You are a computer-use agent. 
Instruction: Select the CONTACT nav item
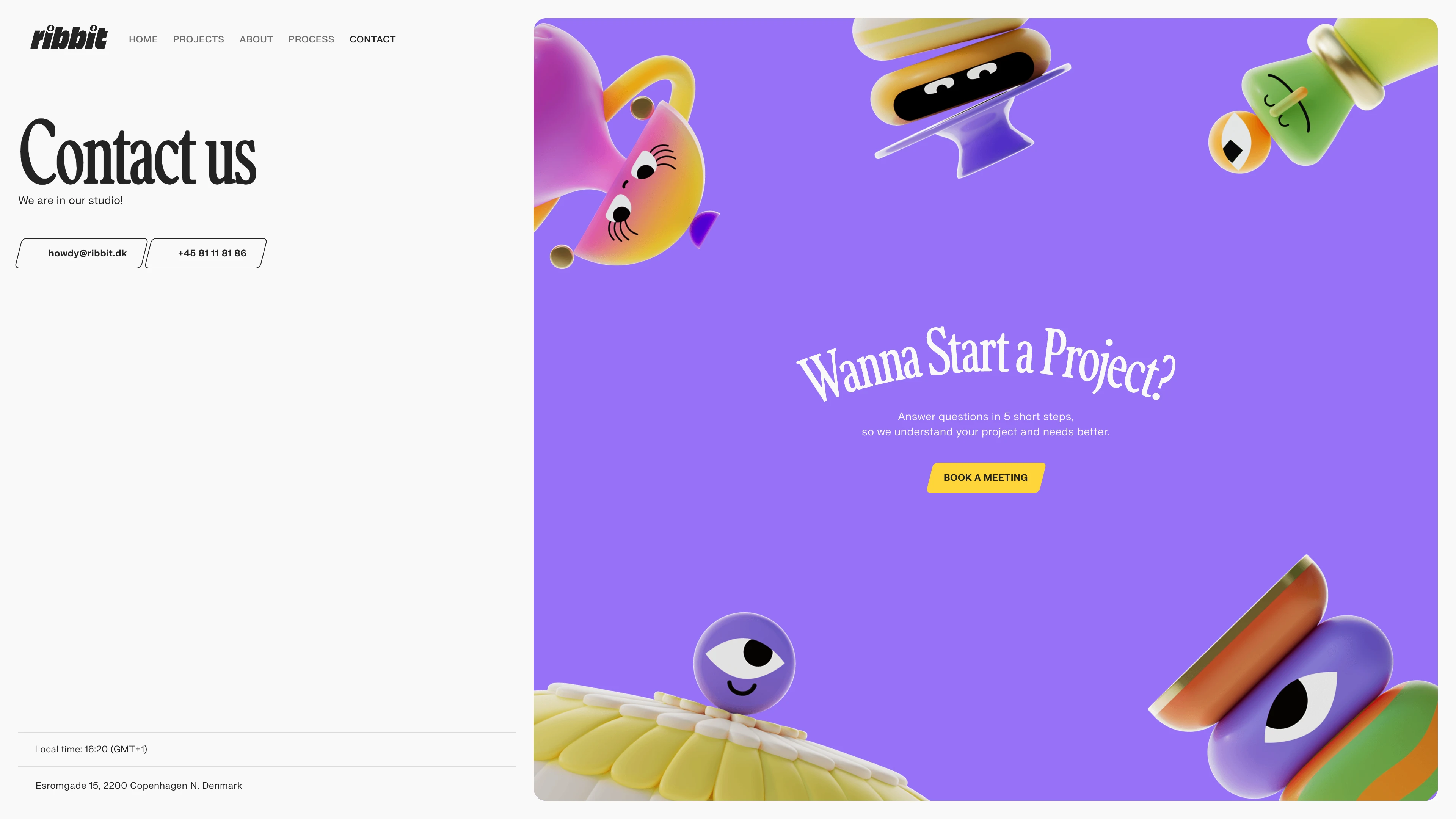pyautogui.click(x=372, y=39)
